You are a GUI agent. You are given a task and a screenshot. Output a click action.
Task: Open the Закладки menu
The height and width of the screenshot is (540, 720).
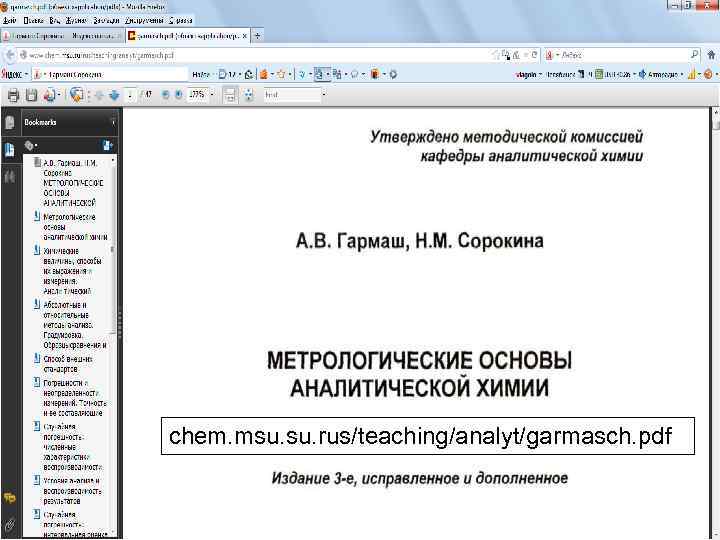click(x=106, y=20)
